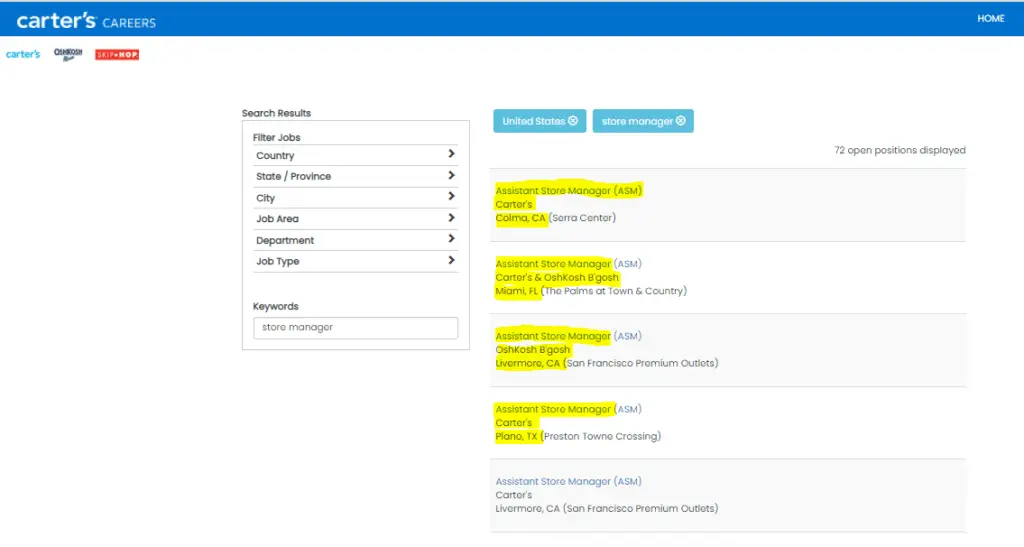Click the 'Keywords' label
The height and width of the screenshot is (547, 1024).
click(276, 306)
